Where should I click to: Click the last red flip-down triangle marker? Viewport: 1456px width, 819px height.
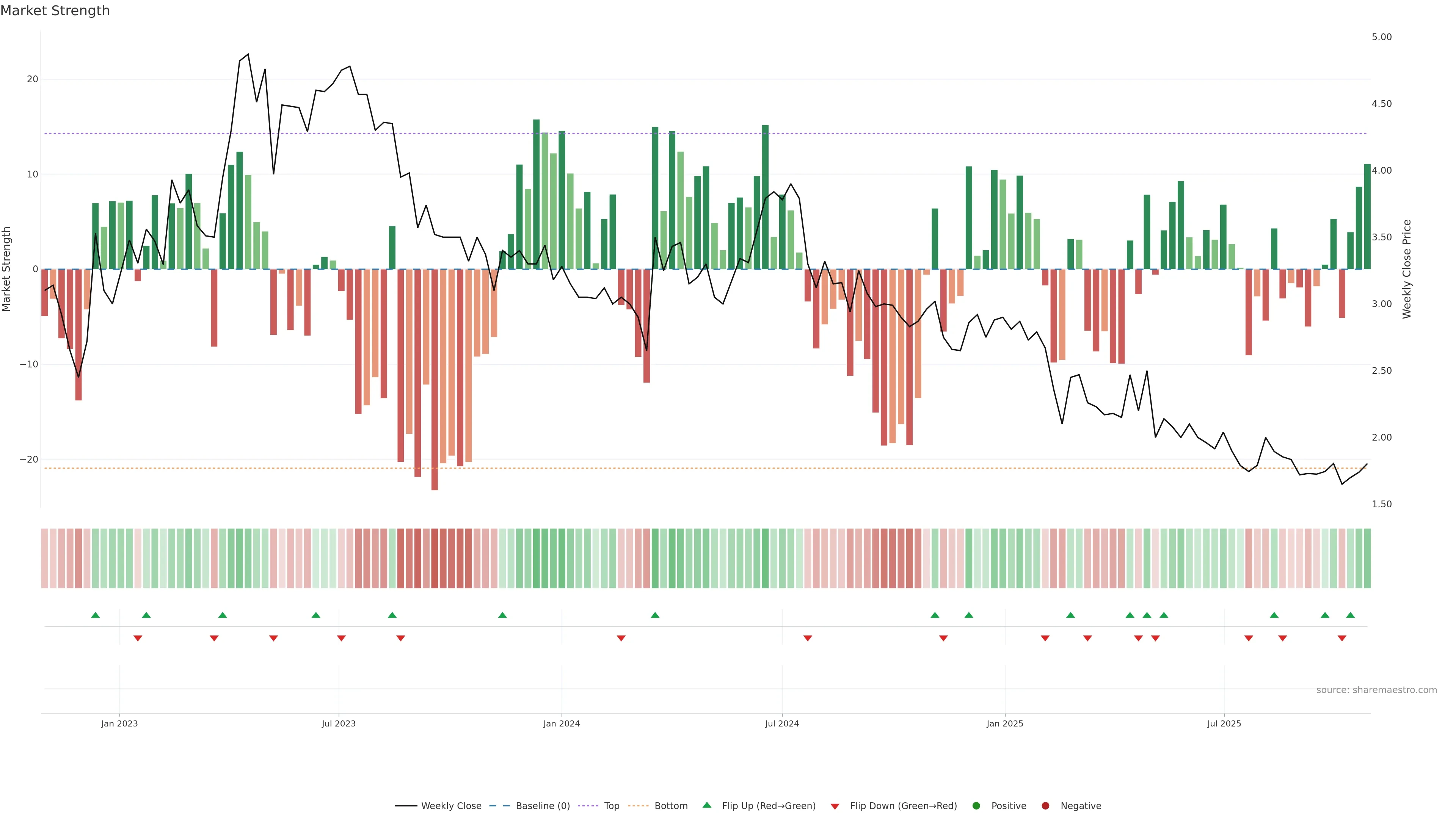point(1342,638)
